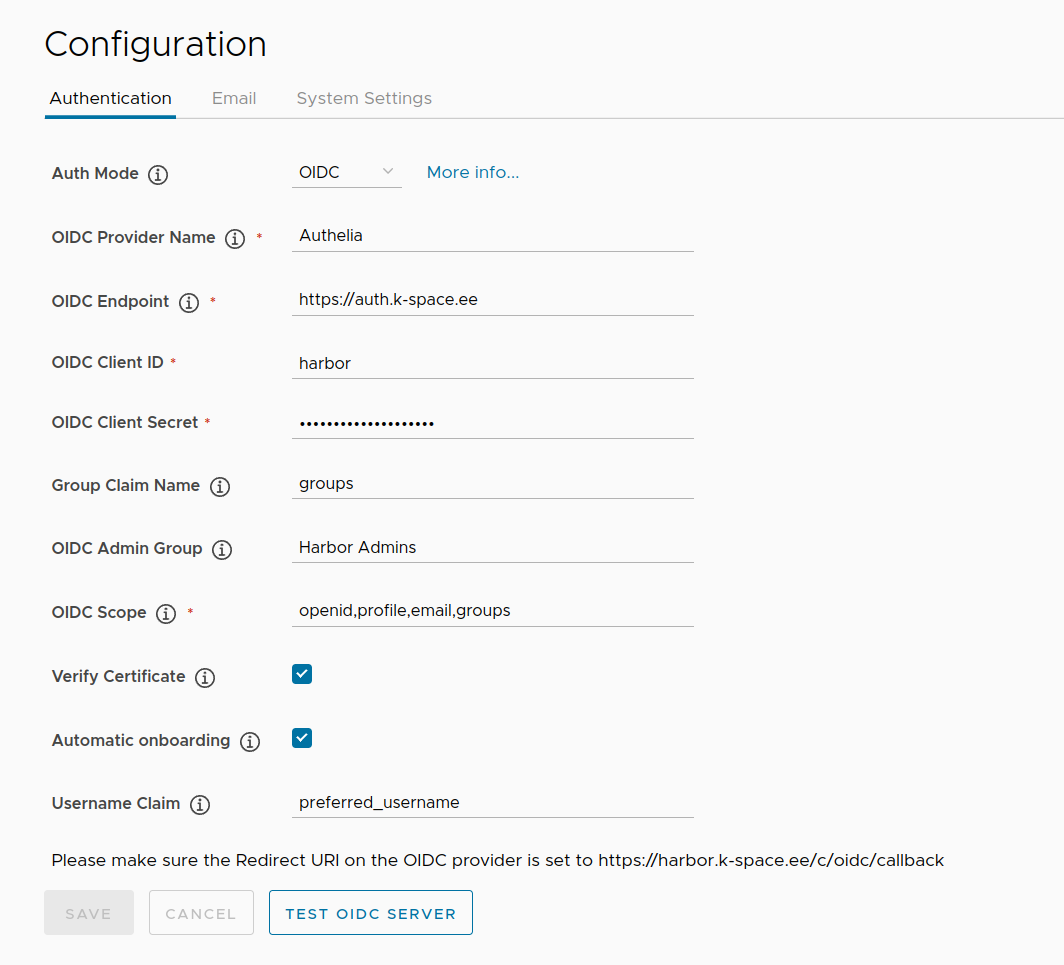
Task: Click the OIDC Admin Group info icon
Action: 221,549
